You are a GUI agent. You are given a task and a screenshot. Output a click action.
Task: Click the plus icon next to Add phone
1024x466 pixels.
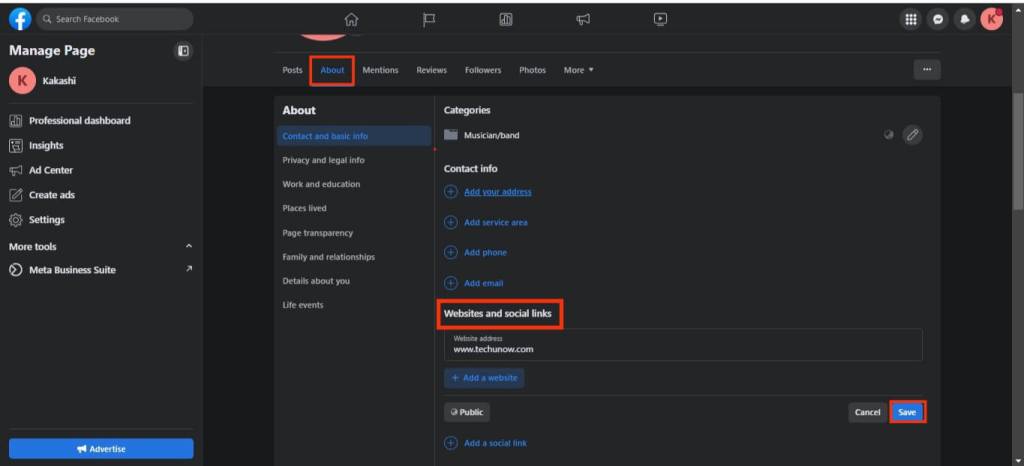point(451,253)
